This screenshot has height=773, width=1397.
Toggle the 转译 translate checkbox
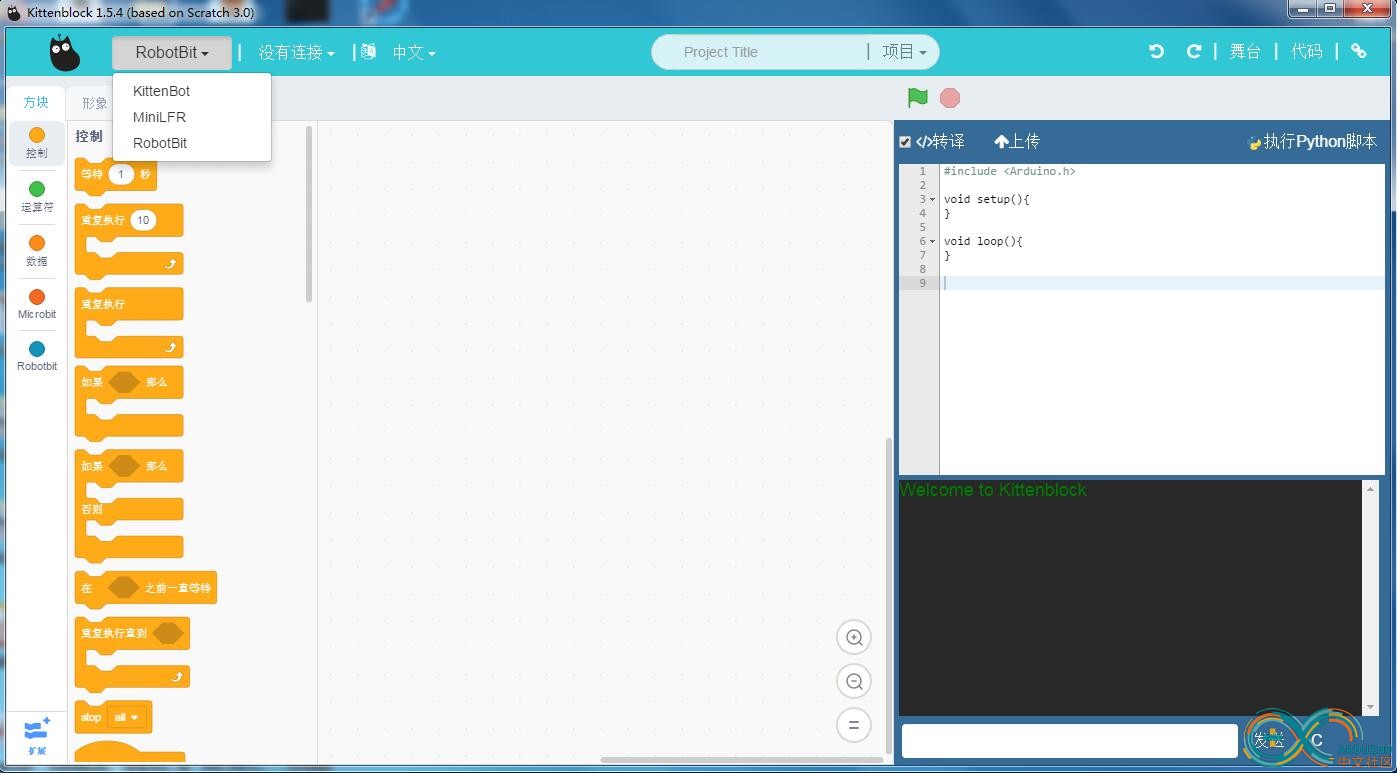[x=905, y=142]
